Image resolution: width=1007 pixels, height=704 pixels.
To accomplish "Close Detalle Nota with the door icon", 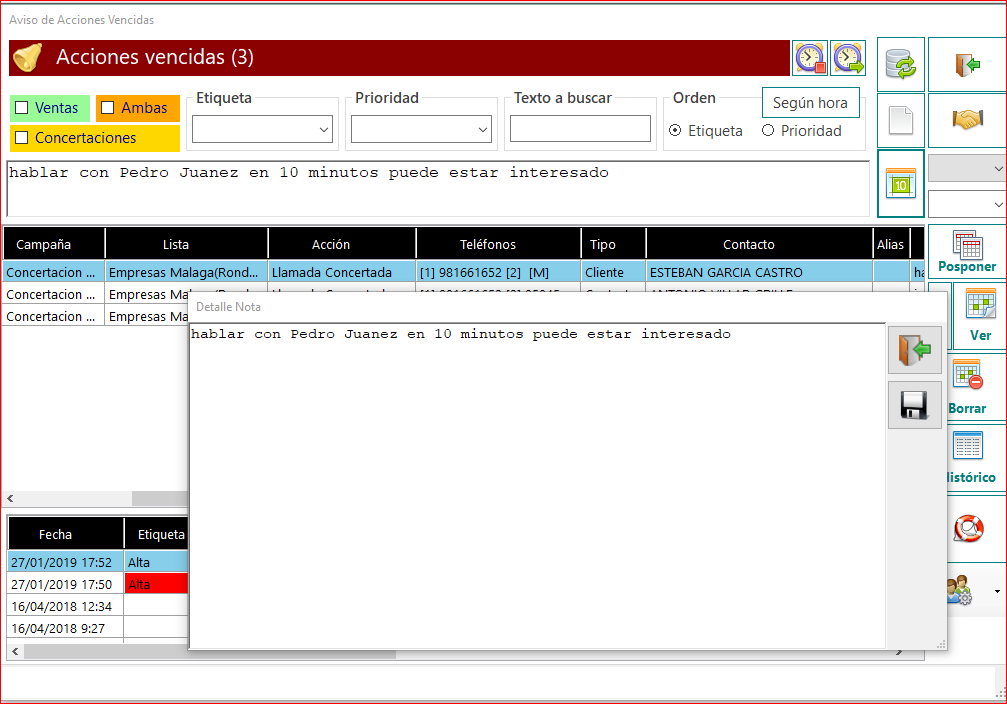I will (x=915, y=350).
